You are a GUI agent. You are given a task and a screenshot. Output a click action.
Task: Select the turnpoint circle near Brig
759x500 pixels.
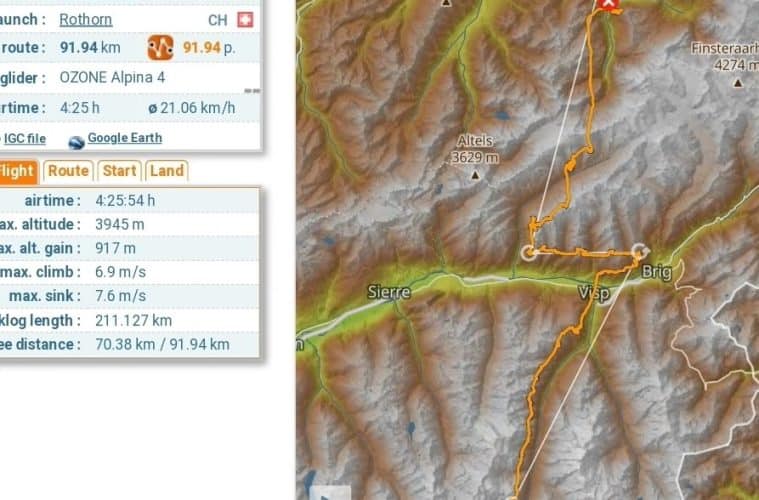click(640, 252)
